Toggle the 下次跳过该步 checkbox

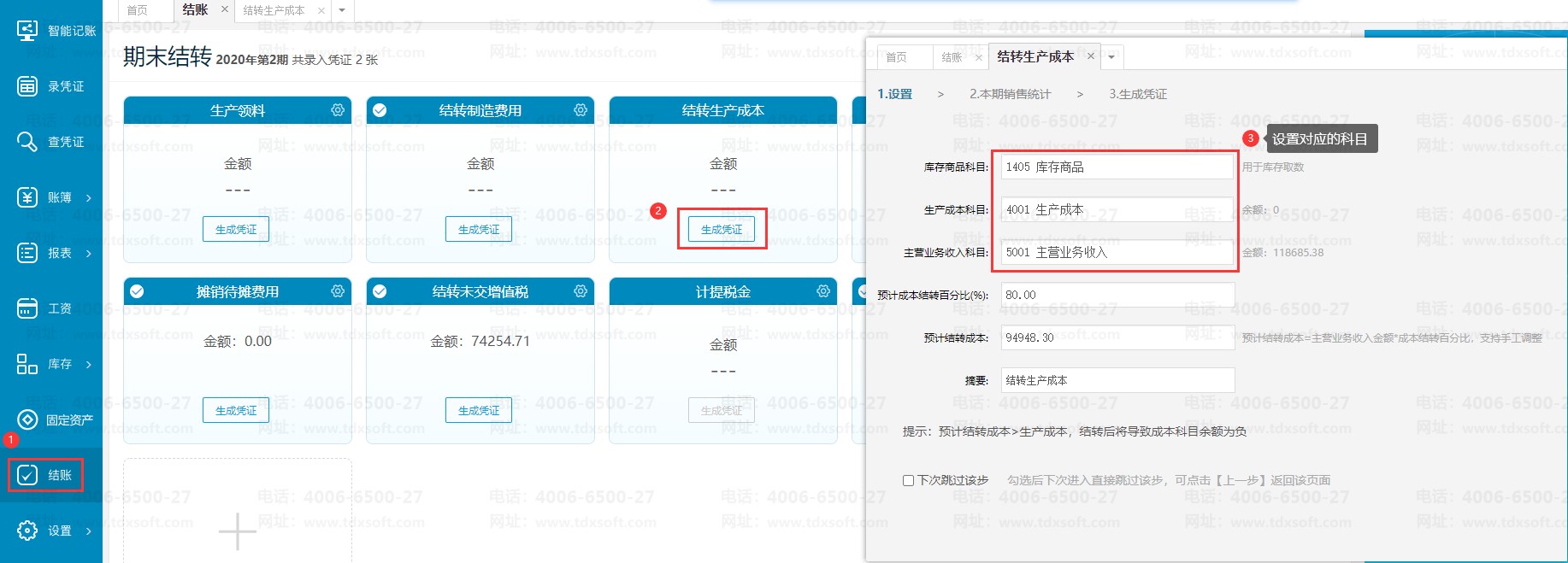click(x=908, y=480)
